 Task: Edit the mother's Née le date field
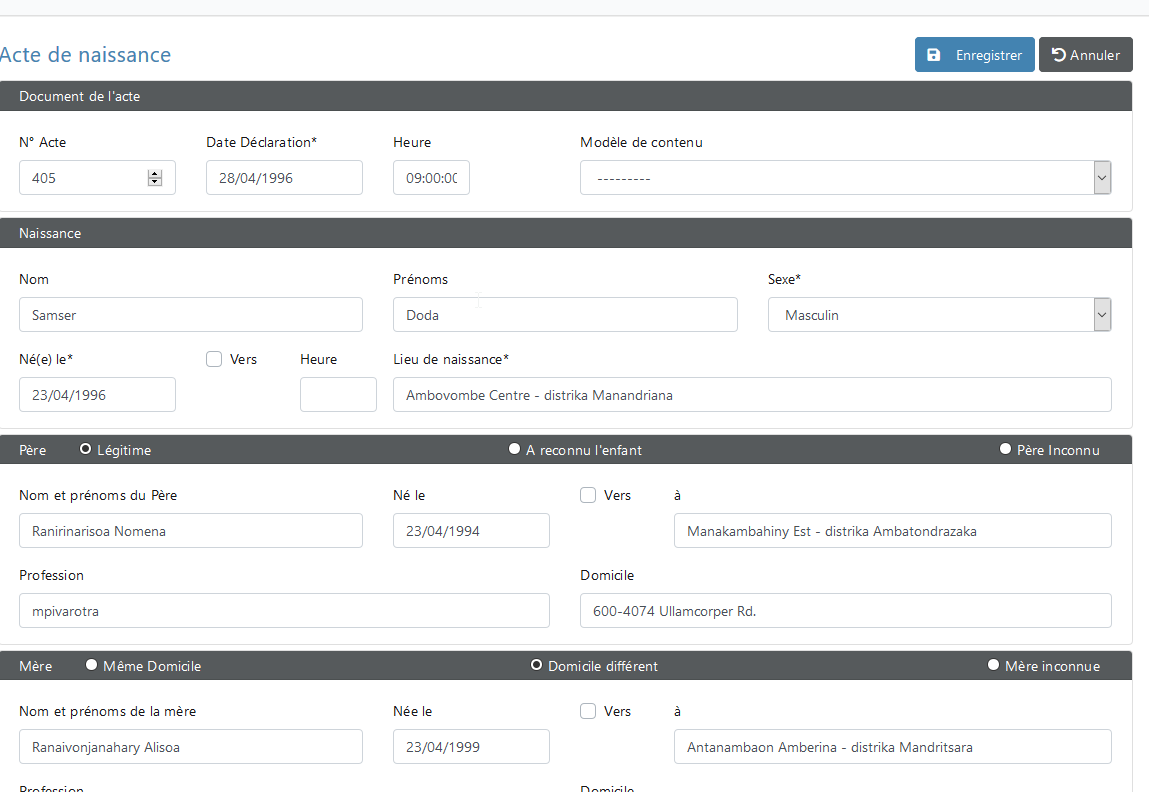(x=471, y=747)
